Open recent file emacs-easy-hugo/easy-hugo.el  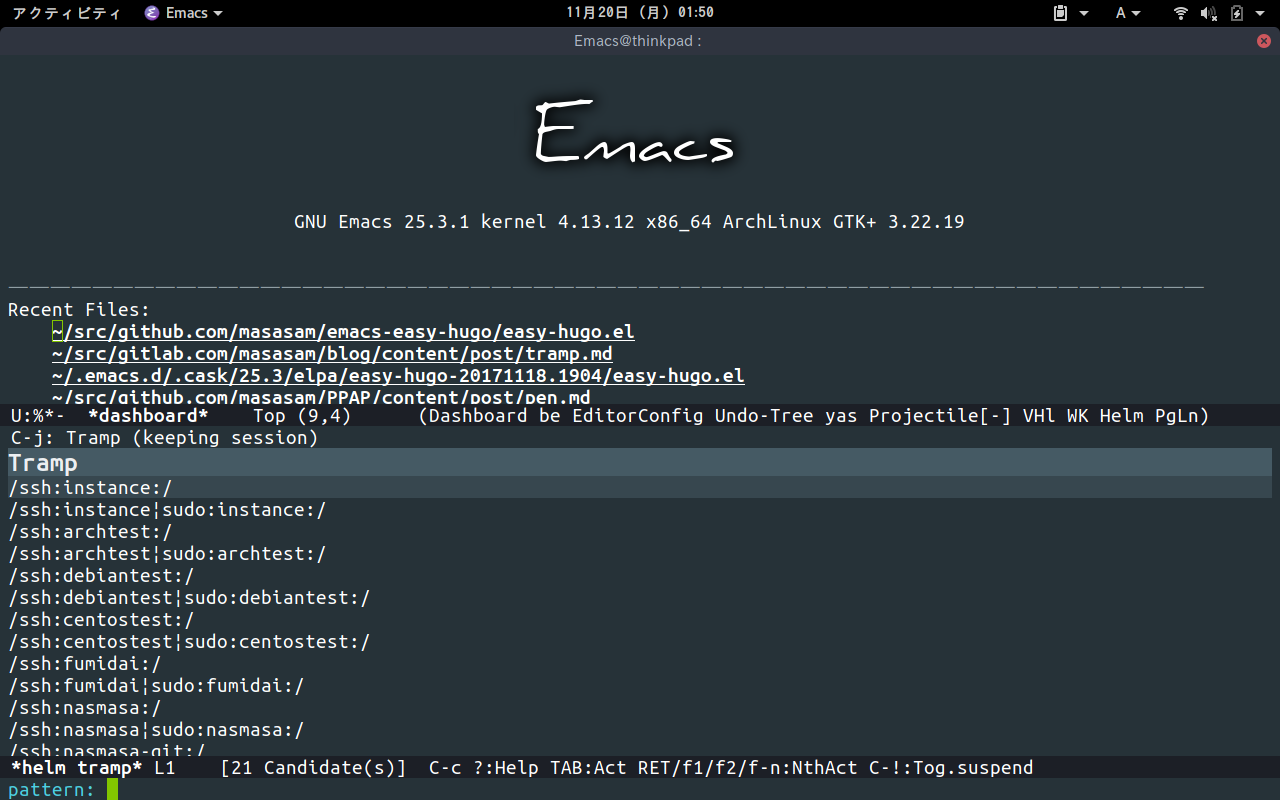point(343,332)
